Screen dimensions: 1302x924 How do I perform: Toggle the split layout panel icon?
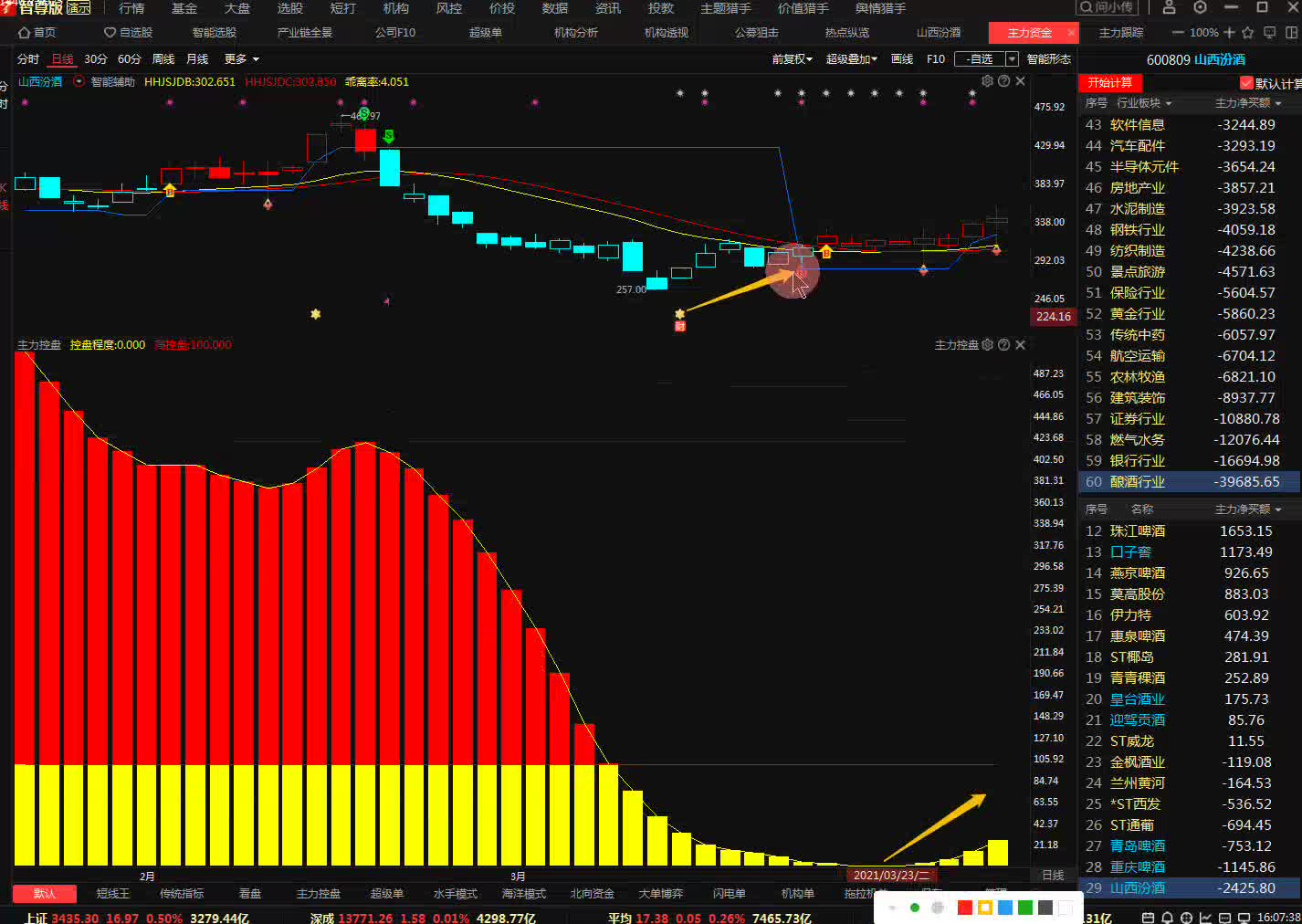1291,33
